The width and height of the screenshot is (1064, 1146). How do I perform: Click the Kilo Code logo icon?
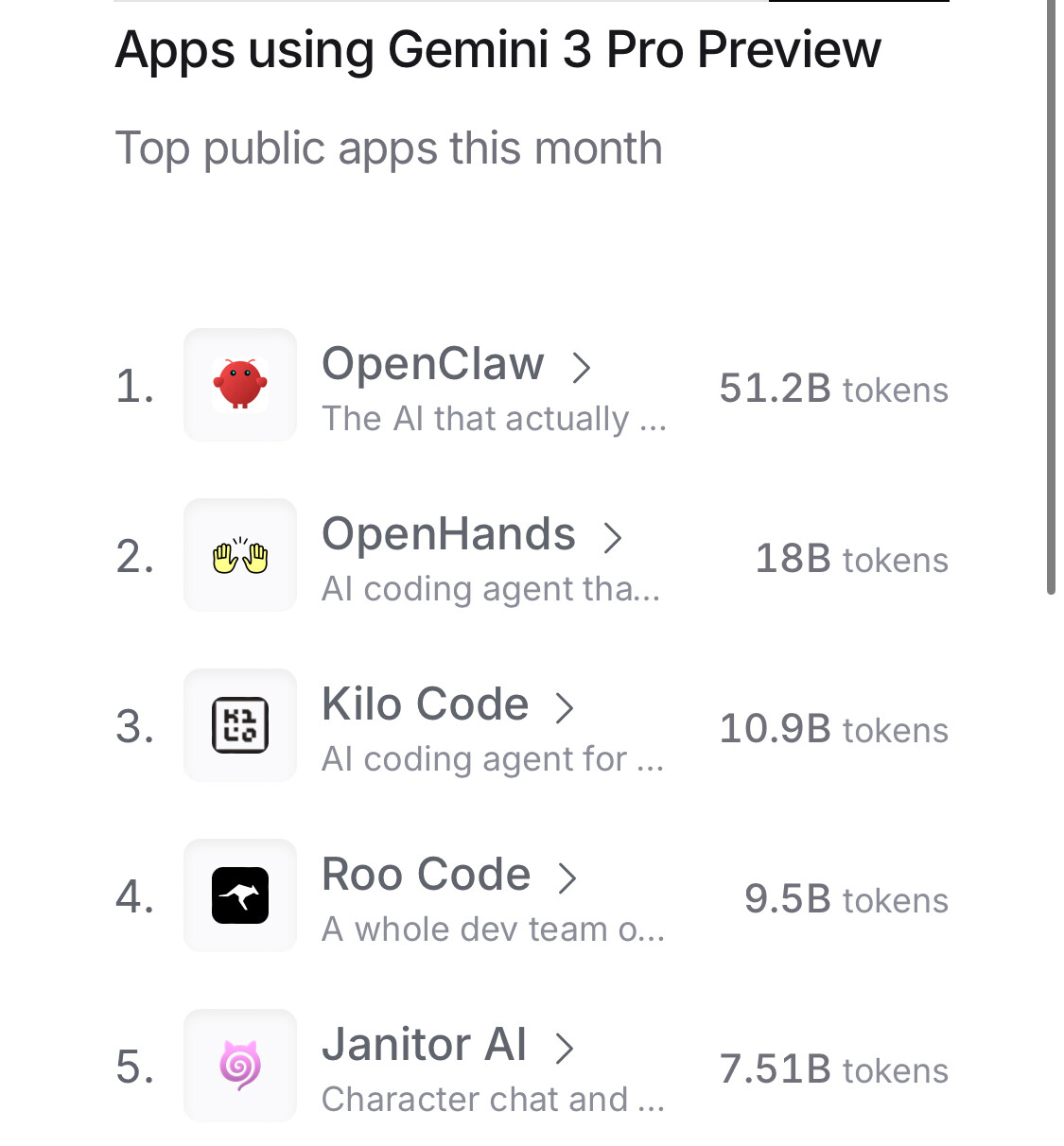[x=240, y=725]
